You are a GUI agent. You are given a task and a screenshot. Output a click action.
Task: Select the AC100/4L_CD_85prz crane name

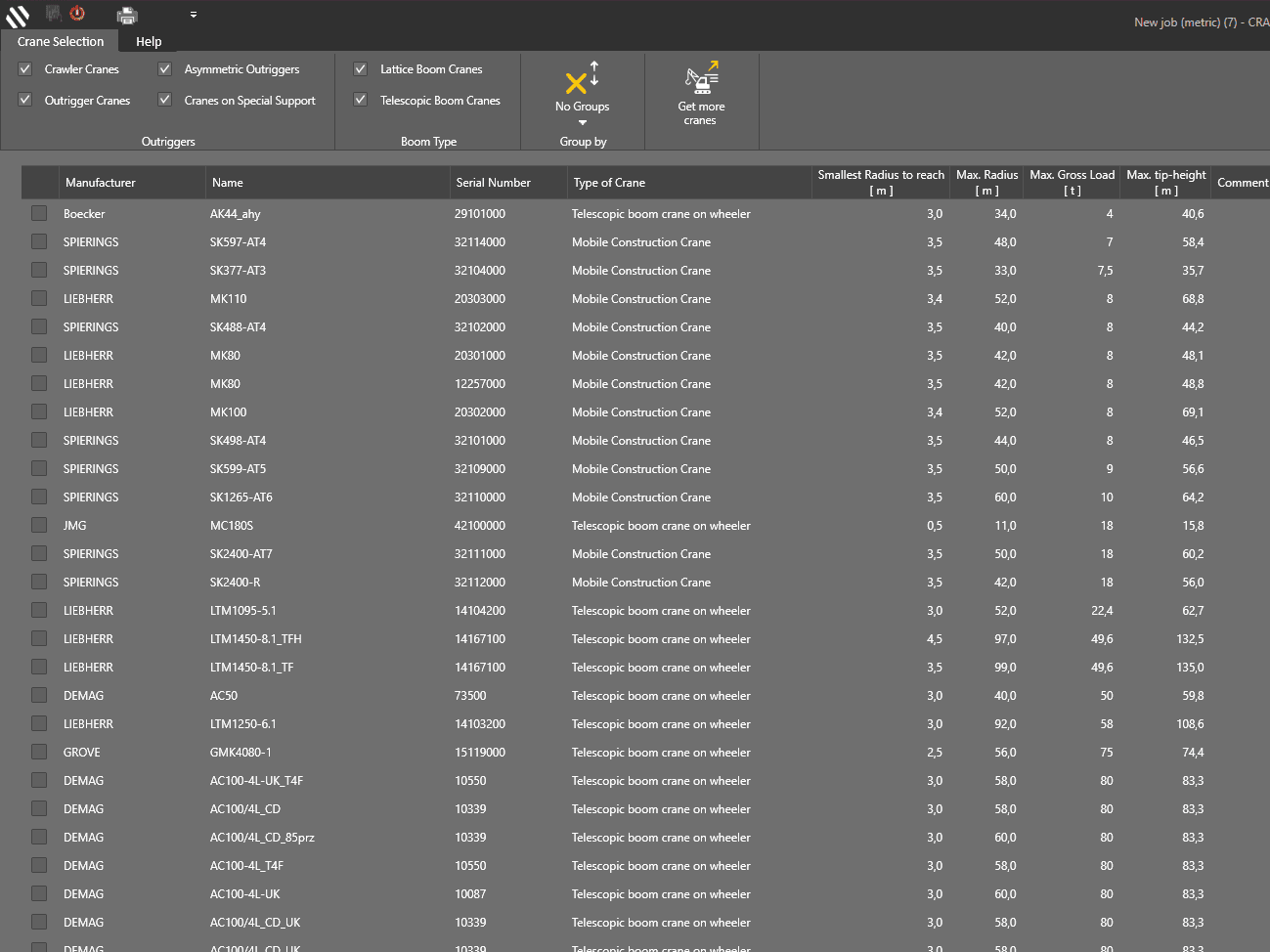[x=262, y=838]
